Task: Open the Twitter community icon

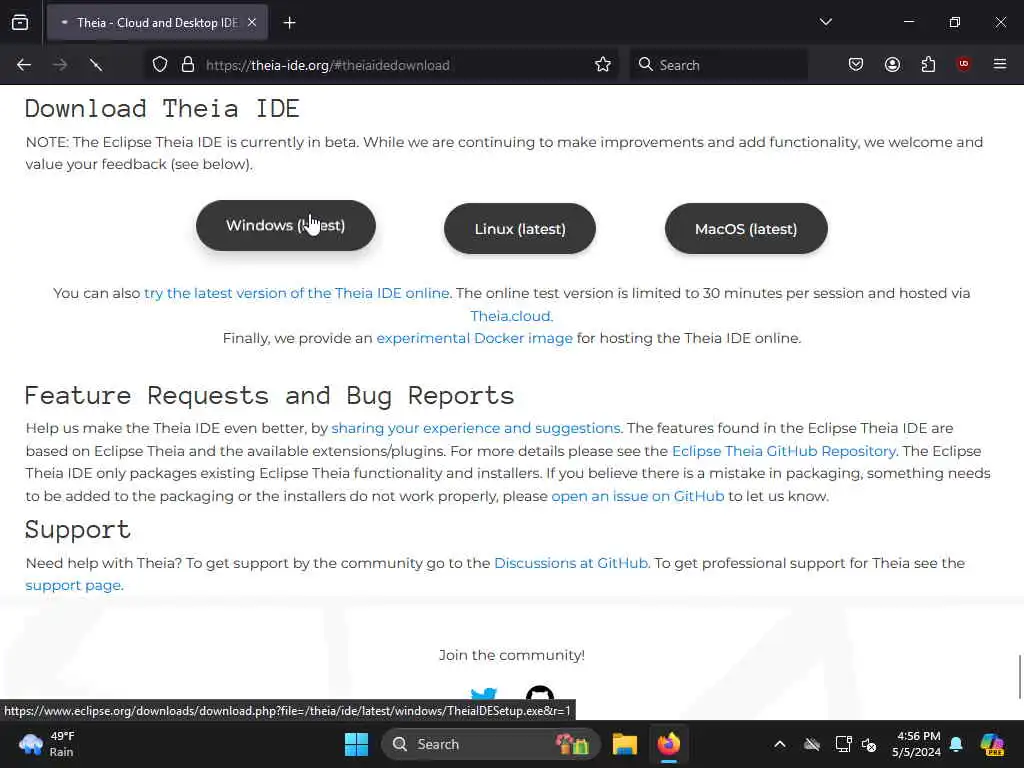Action: (x=484, y=695)
